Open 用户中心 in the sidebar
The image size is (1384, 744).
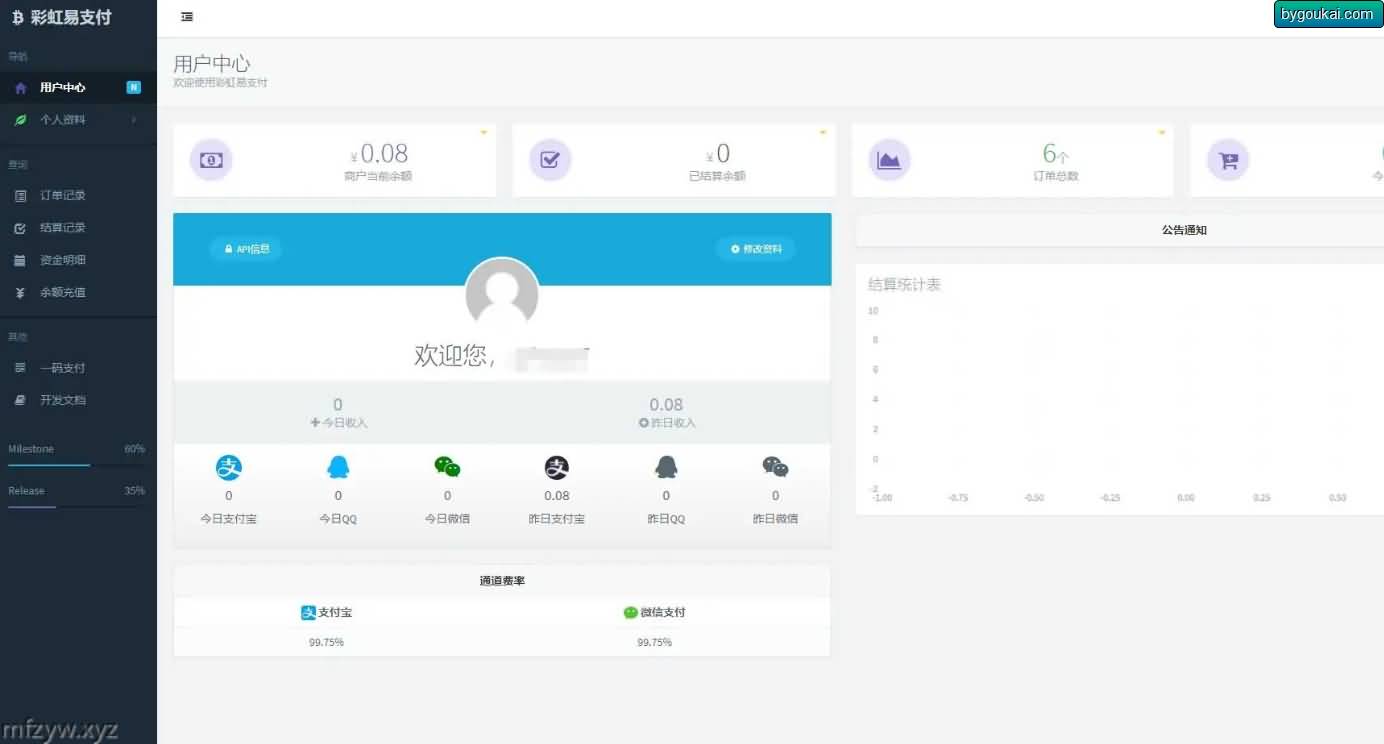click(x=62, y=88)
